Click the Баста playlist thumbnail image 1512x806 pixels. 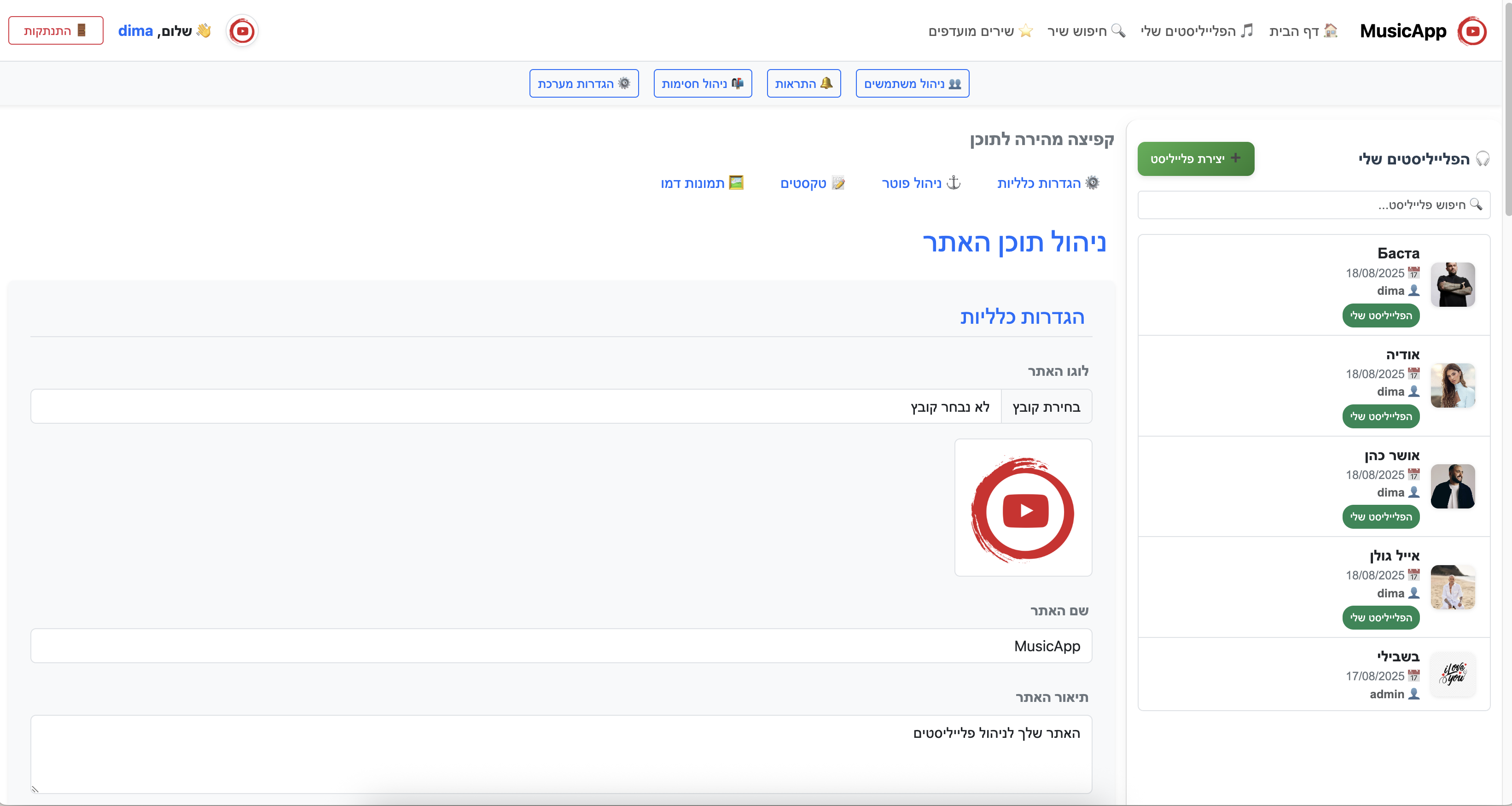(x=1454, y=285)
